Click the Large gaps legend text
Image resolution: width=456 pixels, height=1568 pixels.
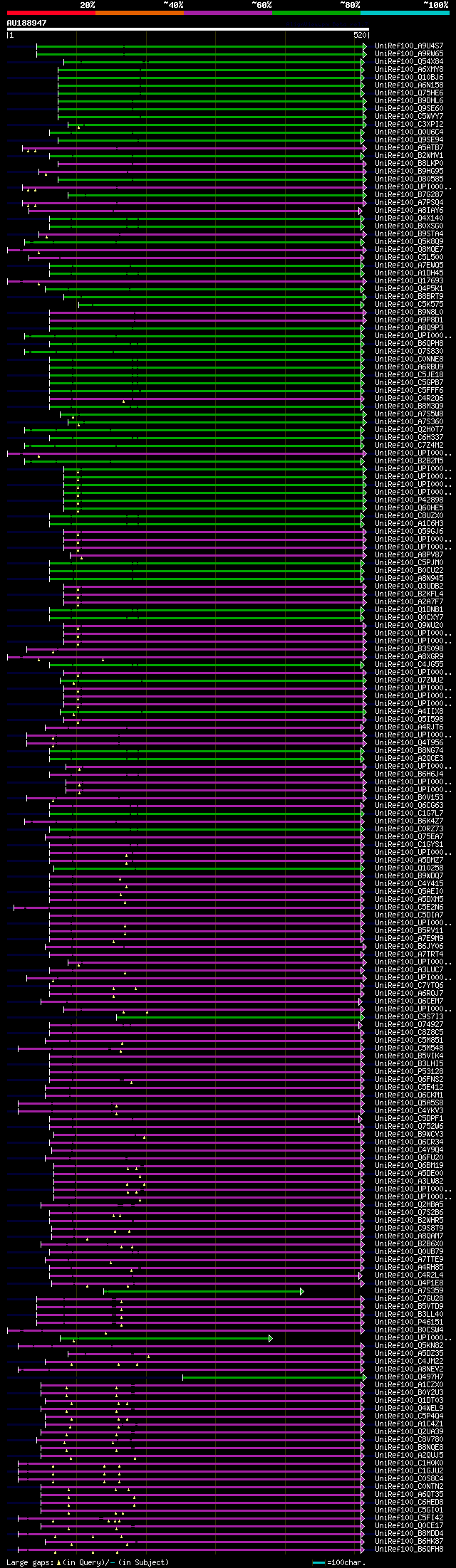[x=88, y=1562]
